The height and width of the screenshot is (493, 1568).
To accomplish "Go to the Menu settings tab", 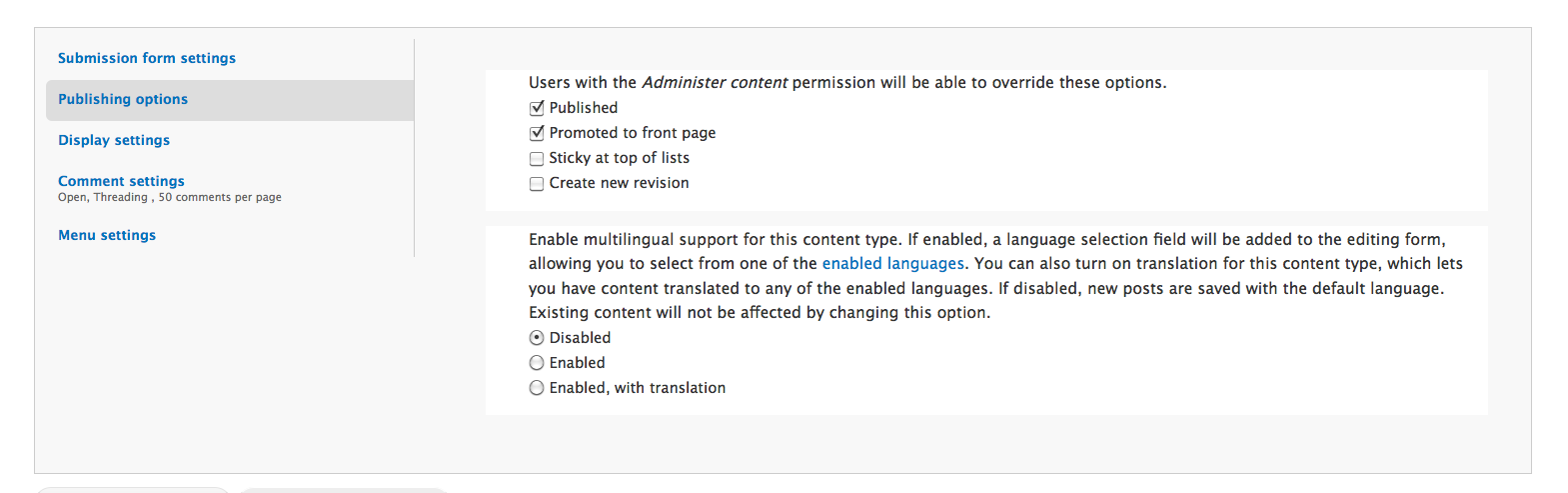I will (x=107, y=235).
